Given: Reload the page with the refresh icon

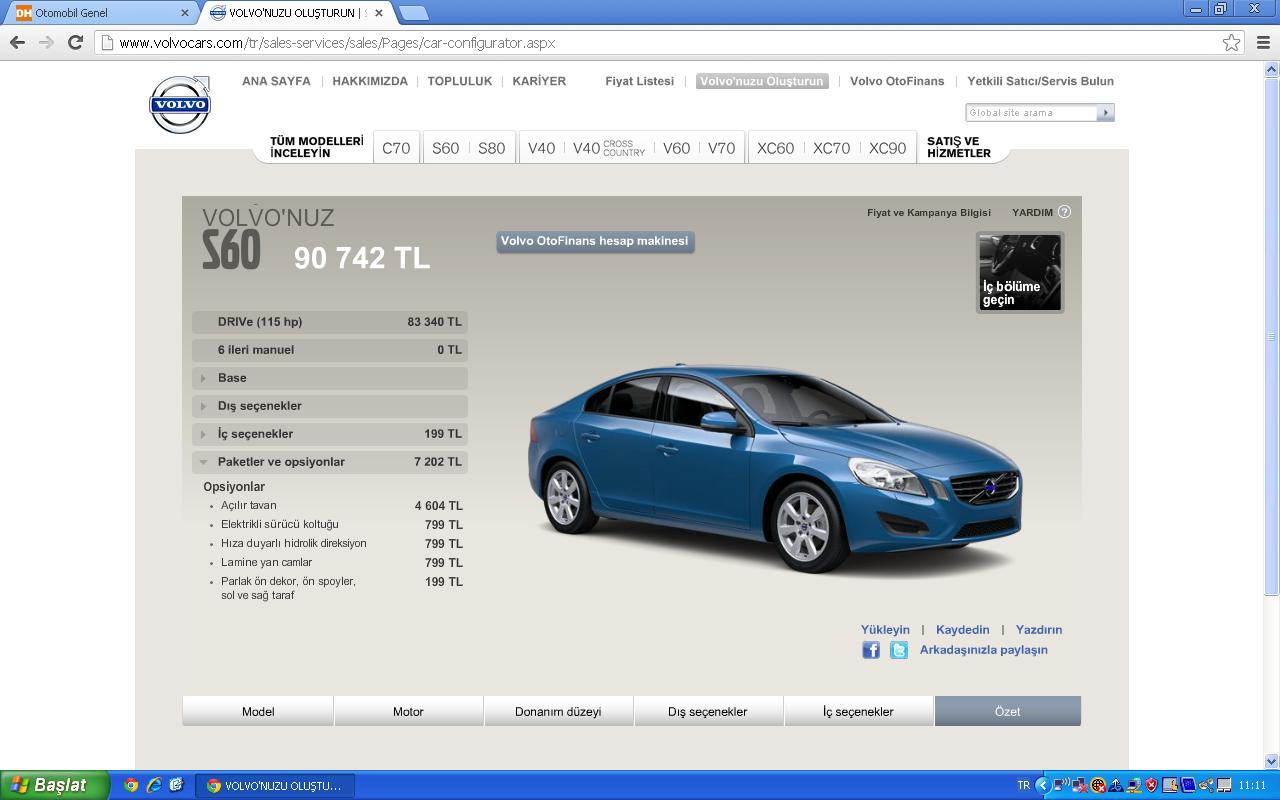Looking at the screenshot, I should point(75,42).
